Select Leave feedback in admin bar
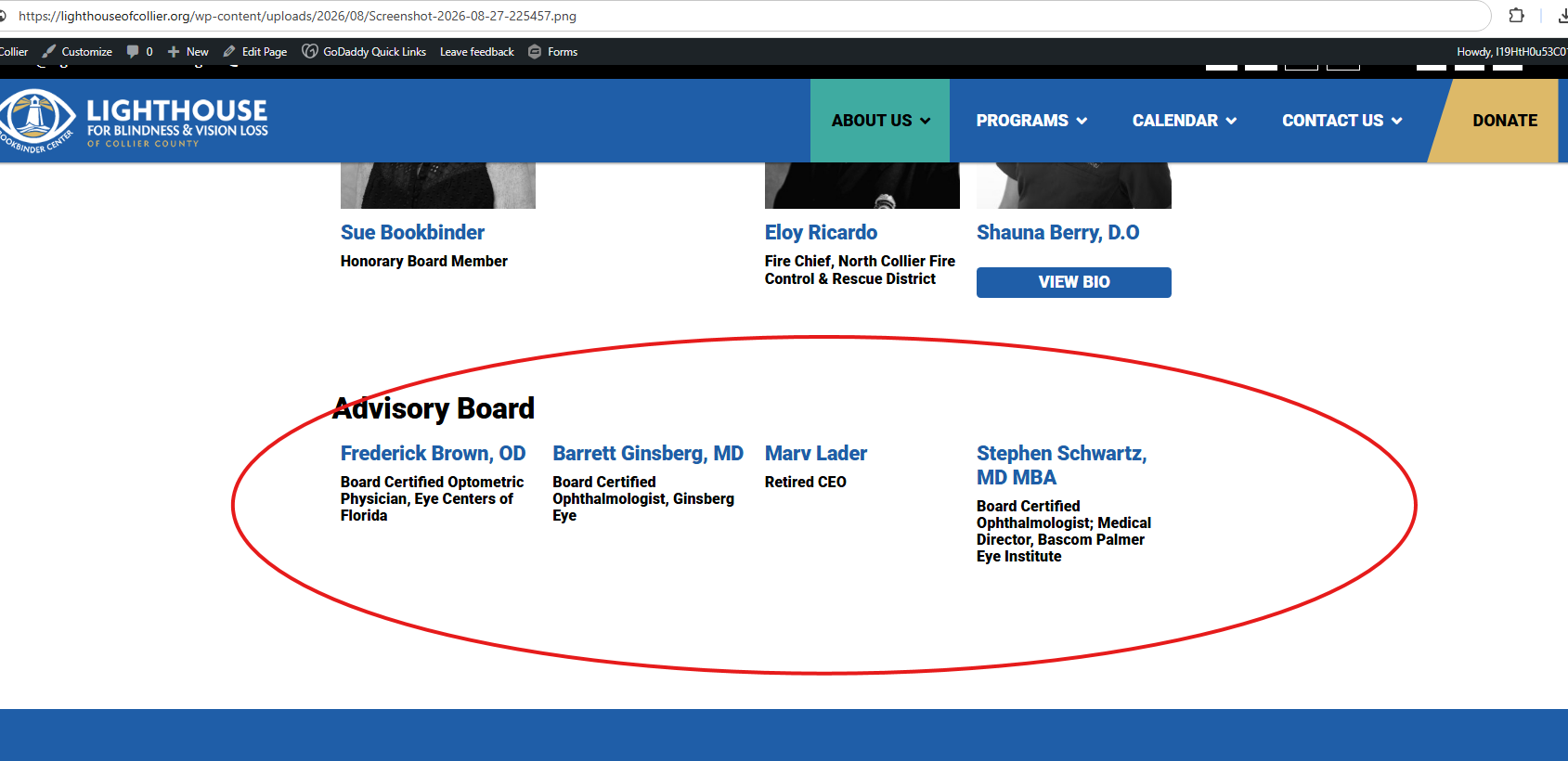The height and width of the screenshot is (761, 1568). pyautogui.click(x=477, y=52)
